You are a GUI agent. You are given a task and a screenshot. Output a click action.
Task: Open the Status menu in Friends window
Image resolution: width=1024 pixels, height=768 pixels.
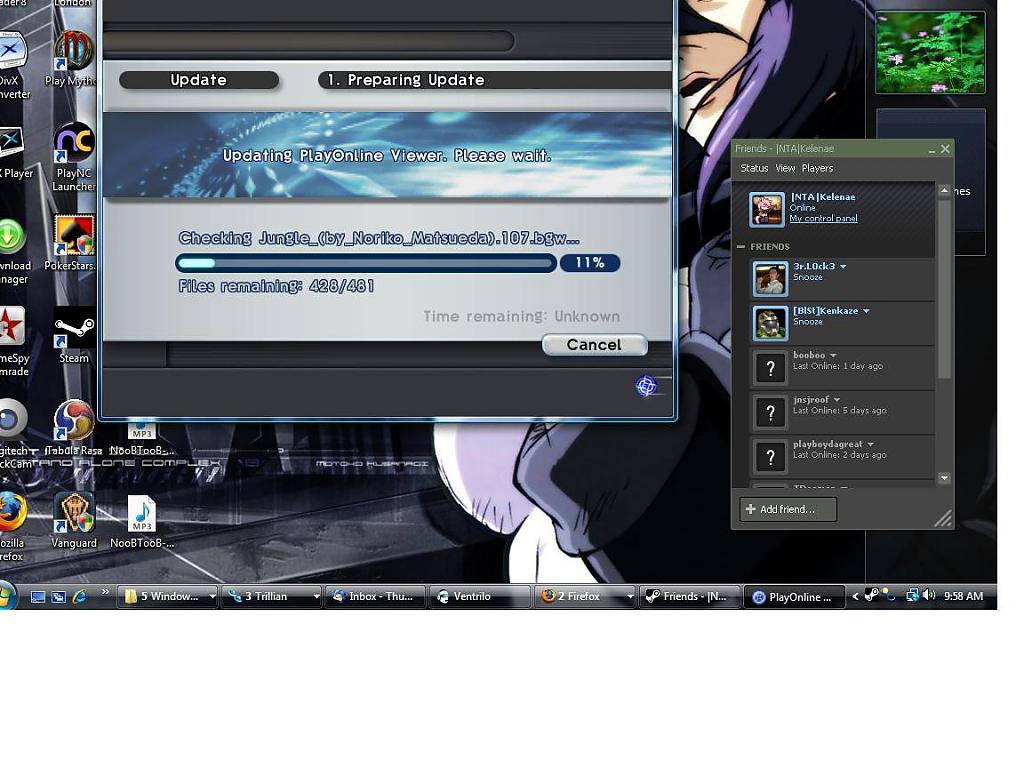point(754,168)
